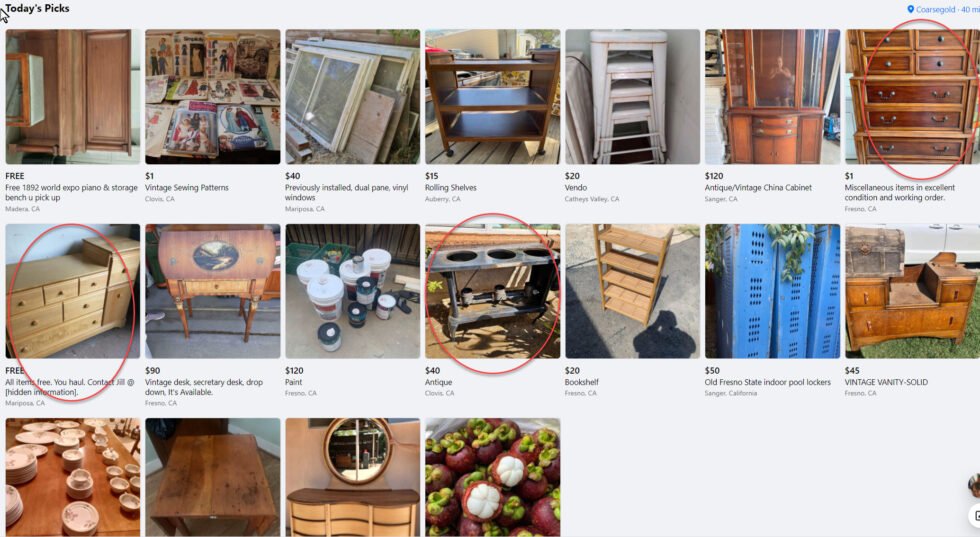The width and height of the screenshot is (980, 537).
Task: Open the Vendo stacked stools photo
Action: click(x=632, y=97)
